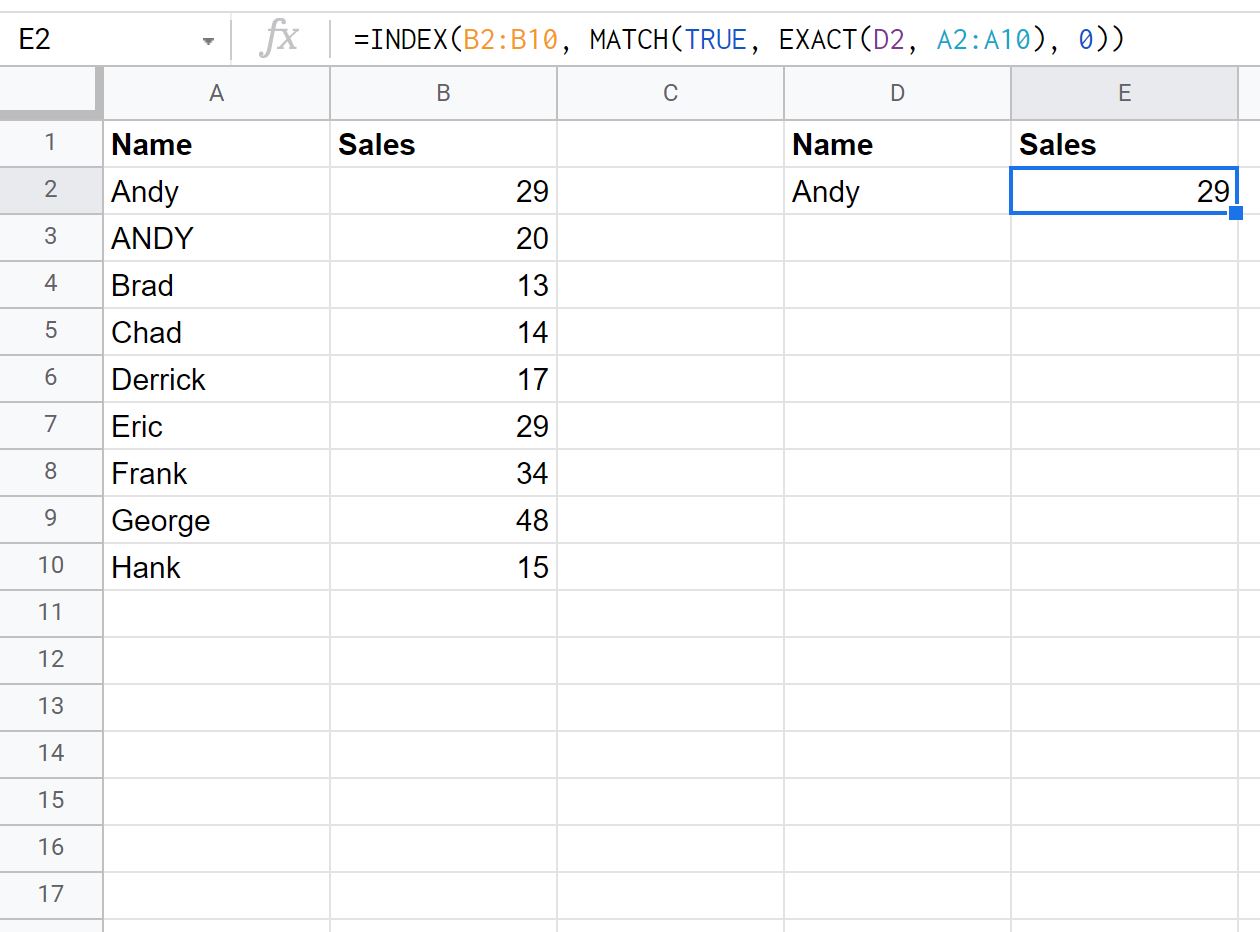The height and width of the screenshot is (932, 1260).
Task: Select row 16 header
Action: (x=51, y=848)
